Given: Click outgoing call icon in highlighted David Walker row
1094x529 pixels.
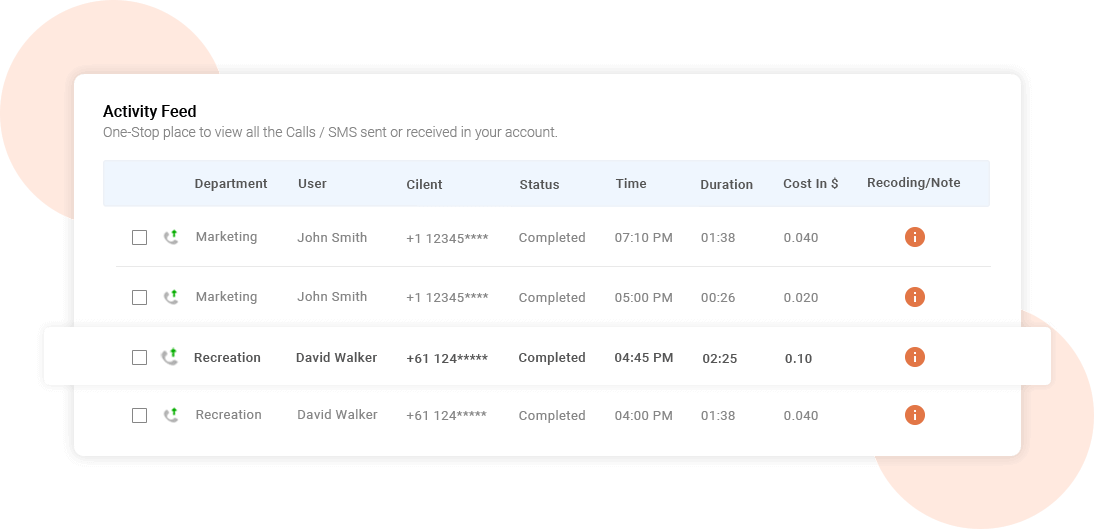Looking at the screenshot, I should coord(170,357).
